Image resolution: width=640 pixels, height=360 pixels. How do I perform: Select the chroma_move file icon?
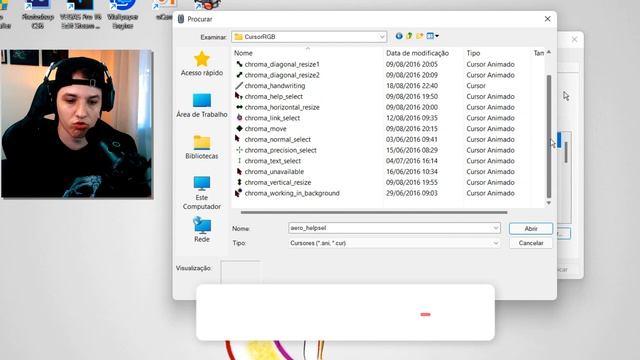coord(239,129)
